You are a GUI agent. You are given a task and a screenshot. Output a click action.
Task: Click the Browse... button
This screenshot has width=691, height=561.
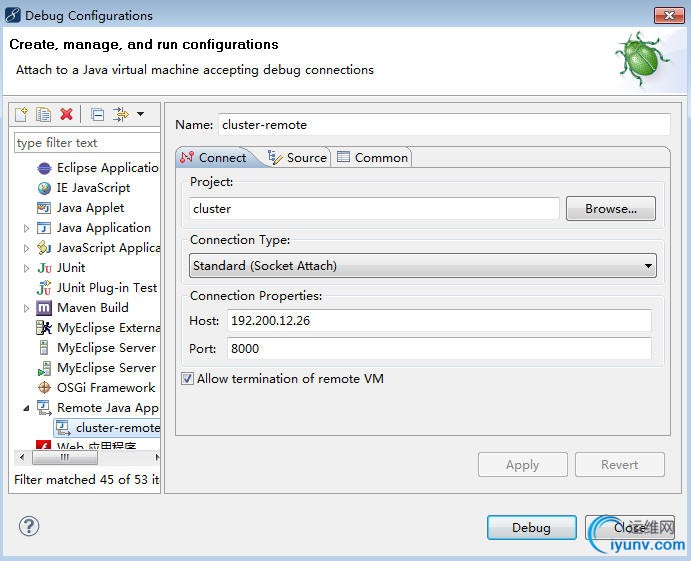click(x=611, y=208)
